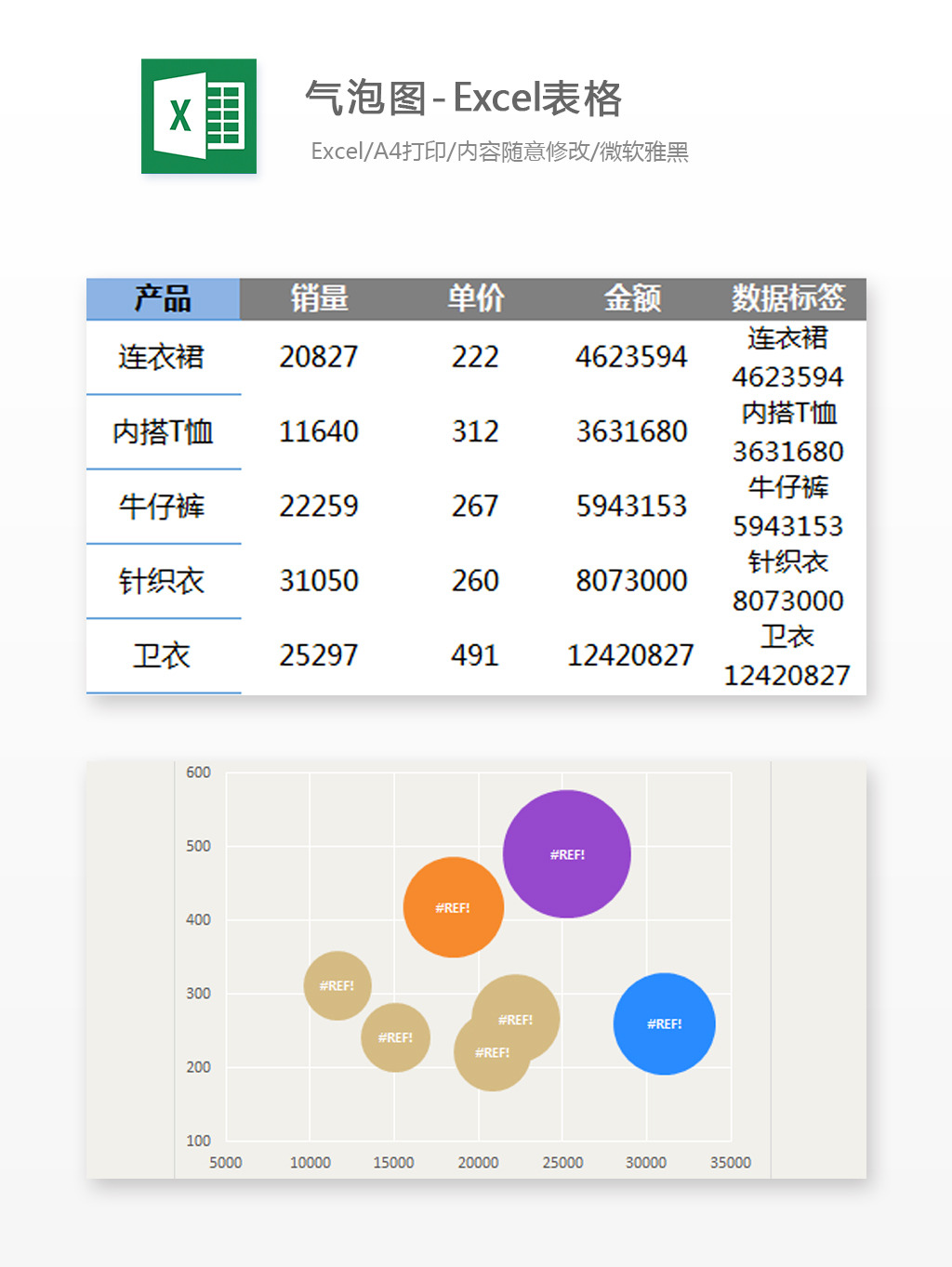This screenshot has width=952, height=1267.
Task: Click the amount cell 8073000
Action: (x=632, y=581)
